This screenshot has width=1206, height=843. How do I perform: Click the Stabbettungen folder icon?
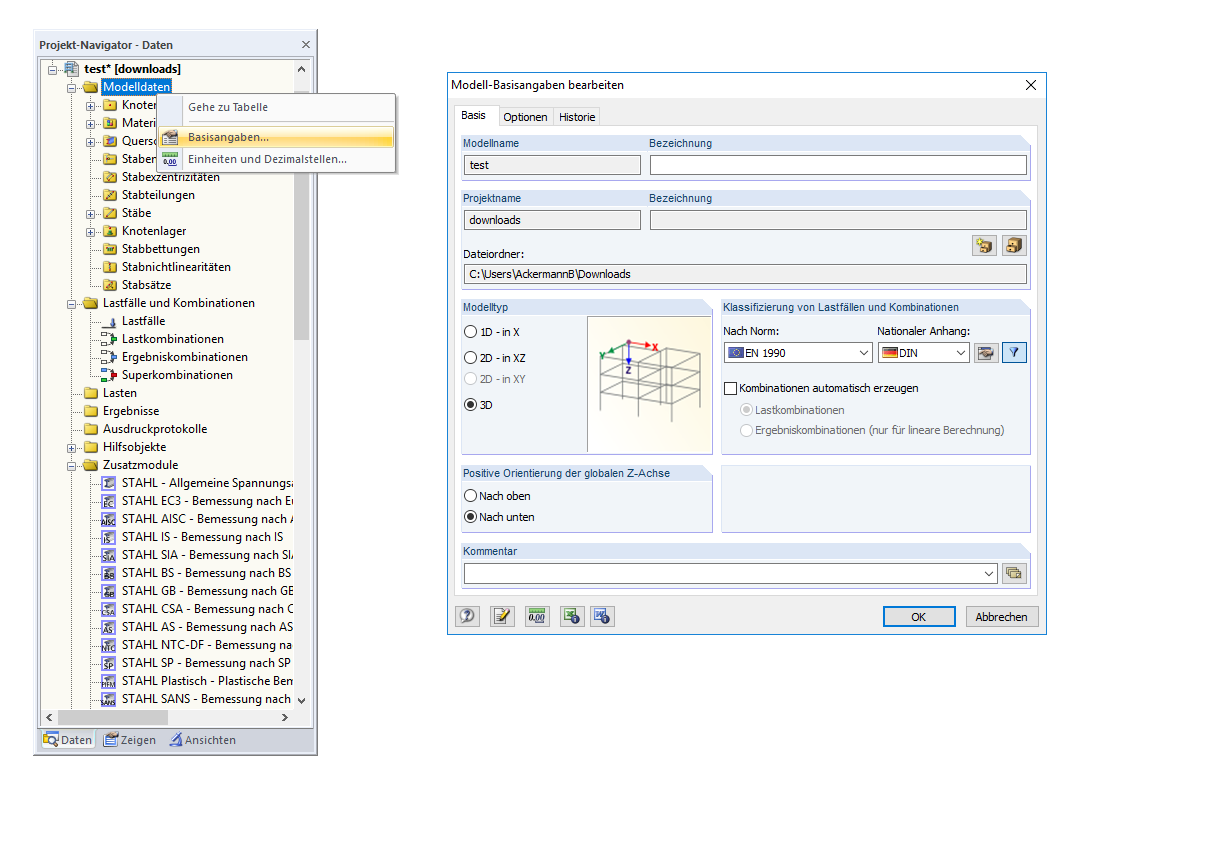pos(110,249)
